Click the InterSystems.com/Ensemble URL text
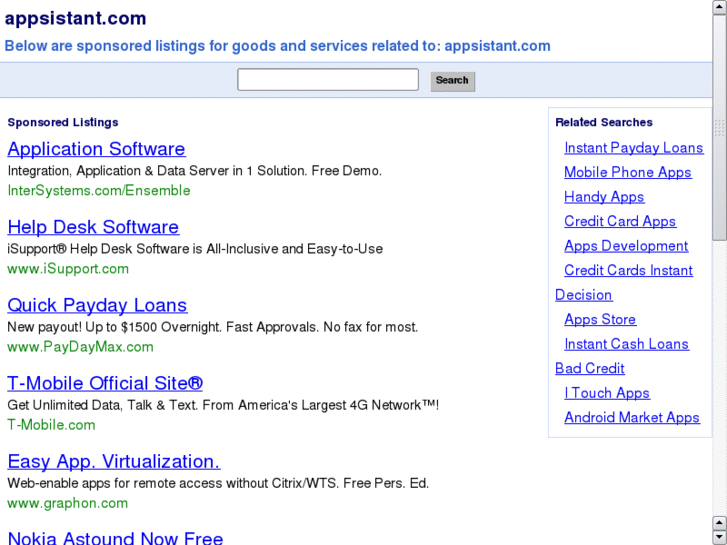The width and height of the screenshot is (727, 545). pos(99,191)
